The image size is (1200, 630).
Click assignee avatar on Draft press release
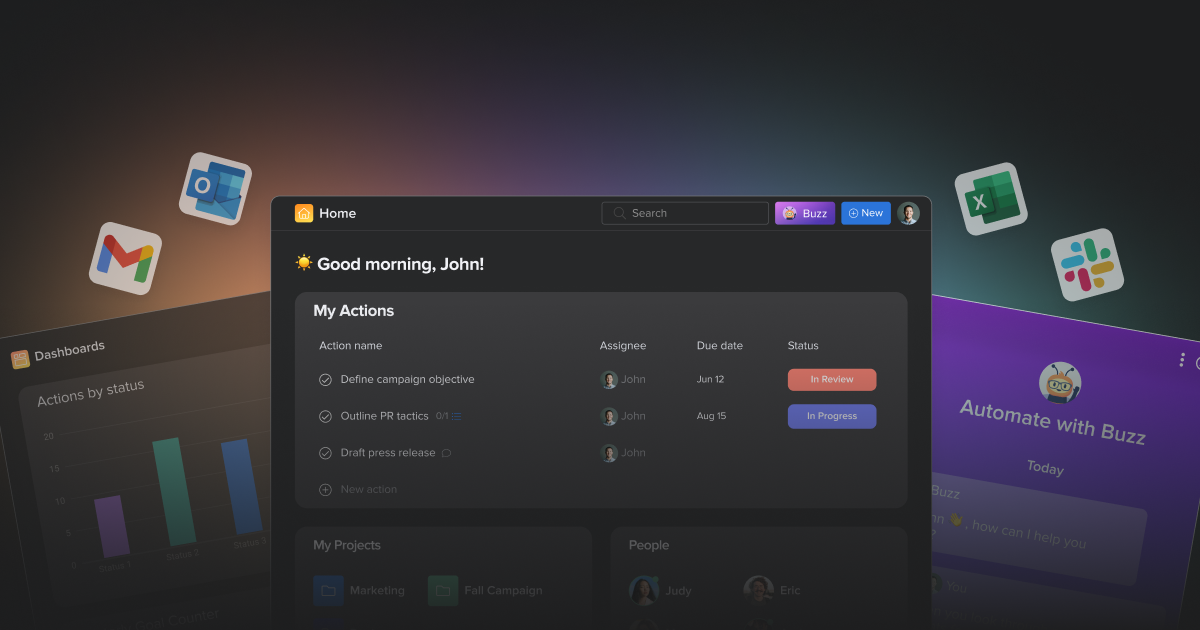[x=609, y=453]
